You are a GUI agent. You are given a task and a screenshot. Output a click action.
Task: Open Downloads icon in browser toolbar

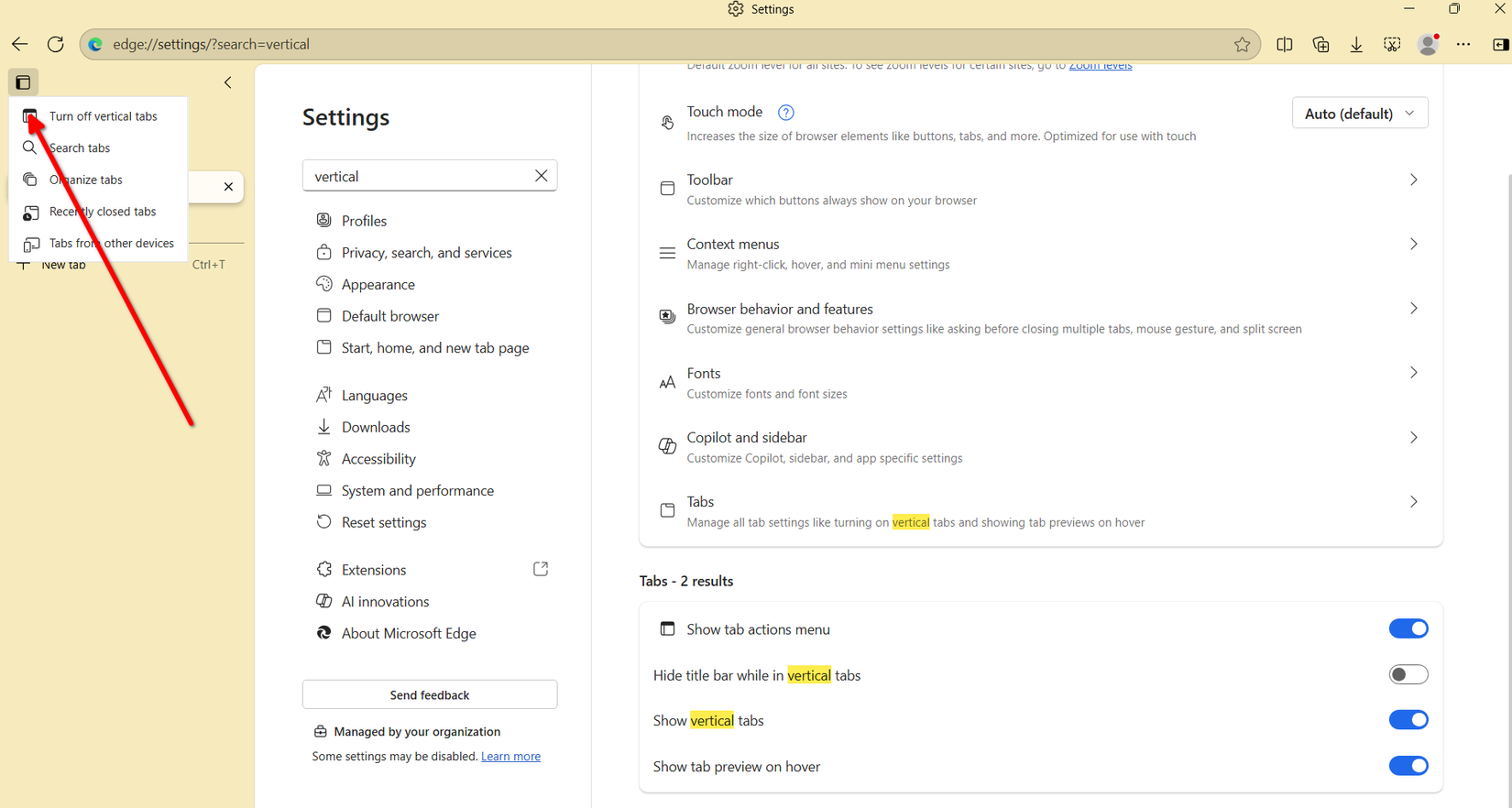(1356, 44)
